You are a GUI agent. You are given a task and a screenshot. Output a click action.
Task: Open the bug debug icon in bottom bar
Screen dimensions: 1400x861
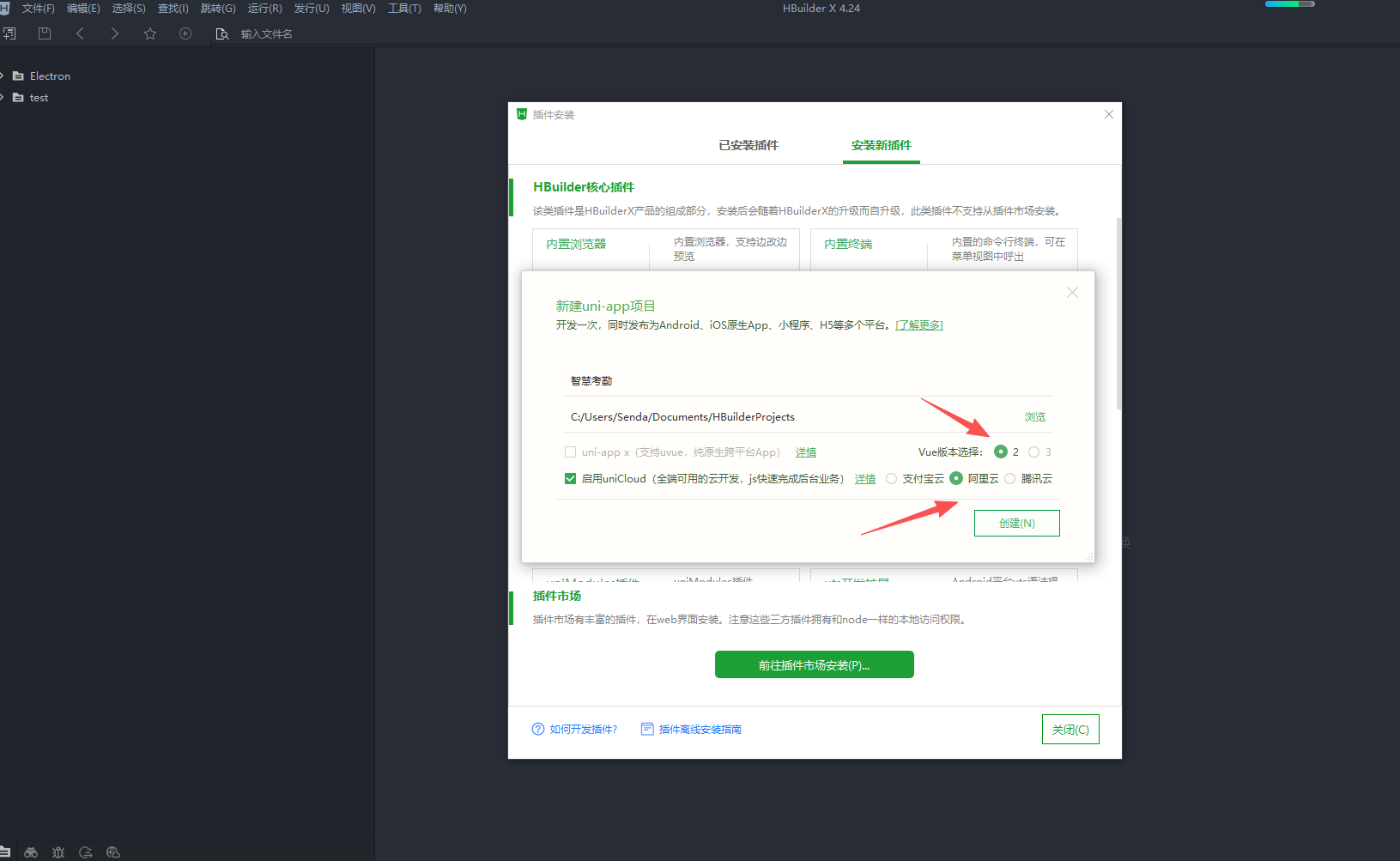point(58,852)
